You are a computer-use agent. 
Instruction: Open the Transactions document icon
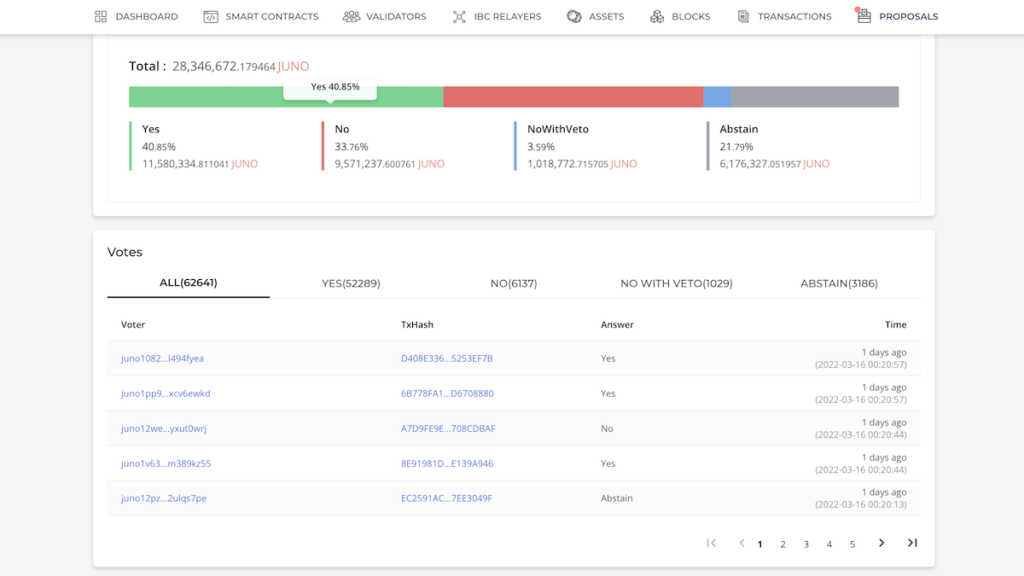[x=743, y=16]
